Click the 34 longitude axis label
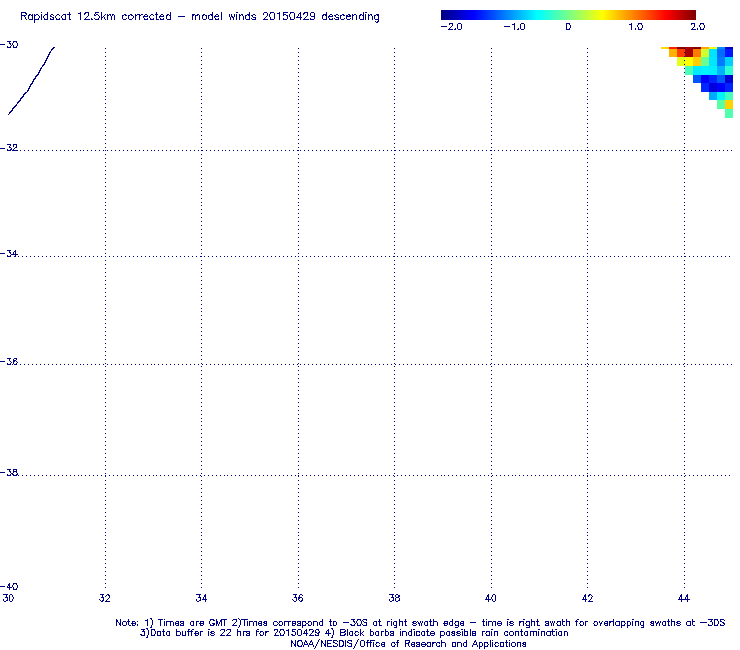This screenshot has width=740, height=650. click(x=201, y=599)
